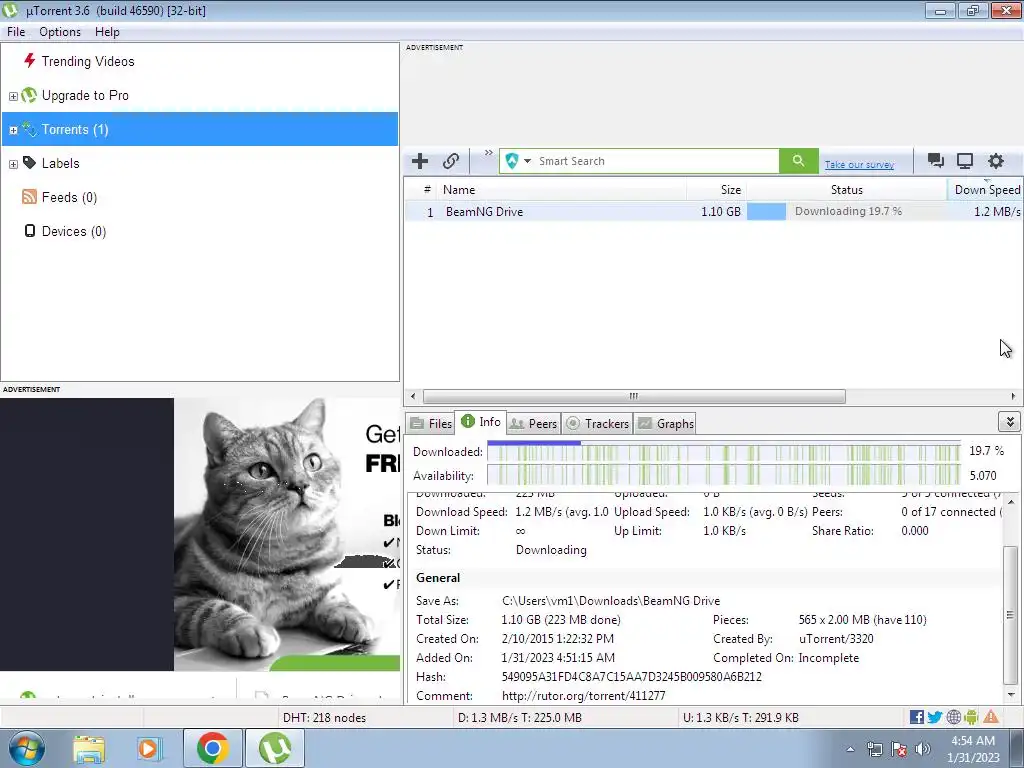Open the File menu
Image resolution: width=1024 pixels, height=768 pixels.
click(16, 32)
